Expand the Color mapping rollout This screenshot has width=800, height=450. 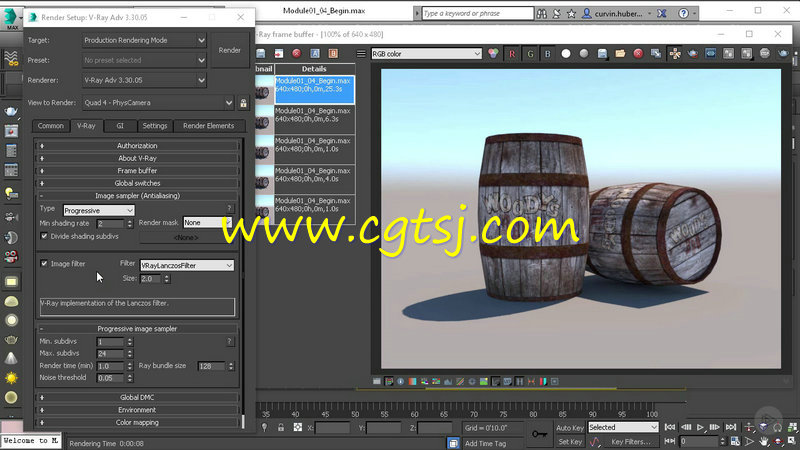coord(137,422)
